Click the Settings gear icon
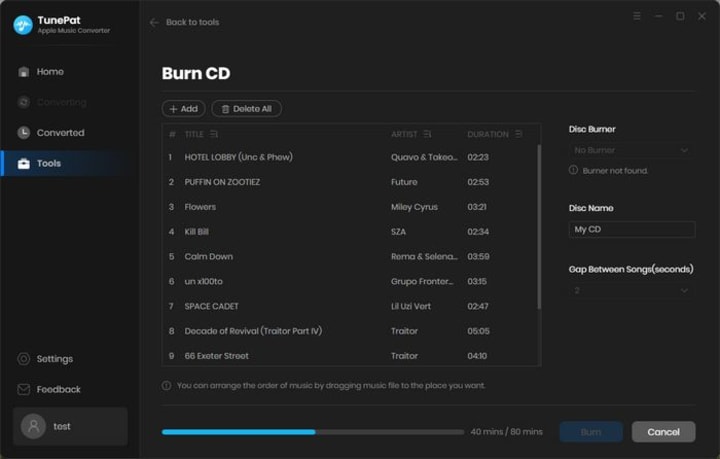720x459 pixels. tap(23, 358)
